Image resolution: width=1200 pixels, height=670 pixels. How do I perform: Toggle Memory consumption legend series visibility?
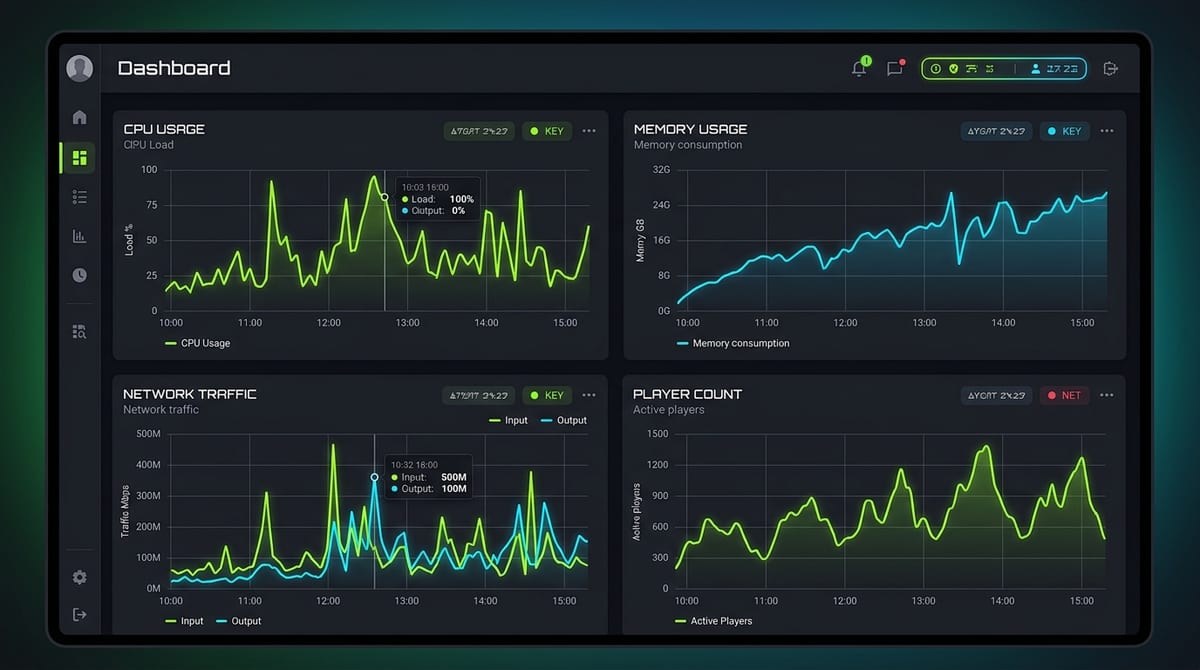pos(733,343)
